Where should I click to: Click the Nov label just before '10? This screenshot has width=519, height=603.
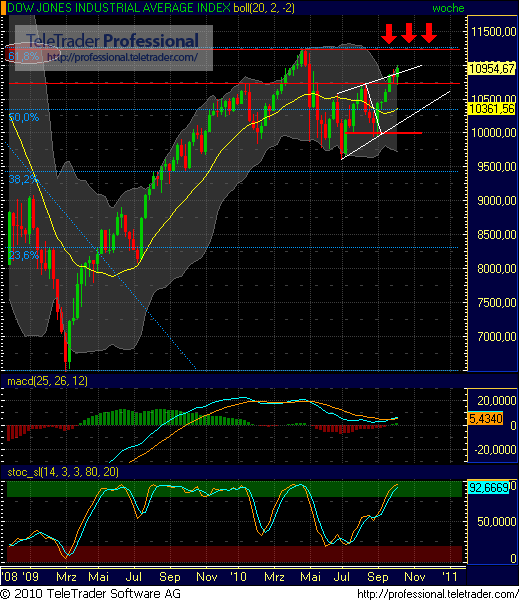(207, 577)
